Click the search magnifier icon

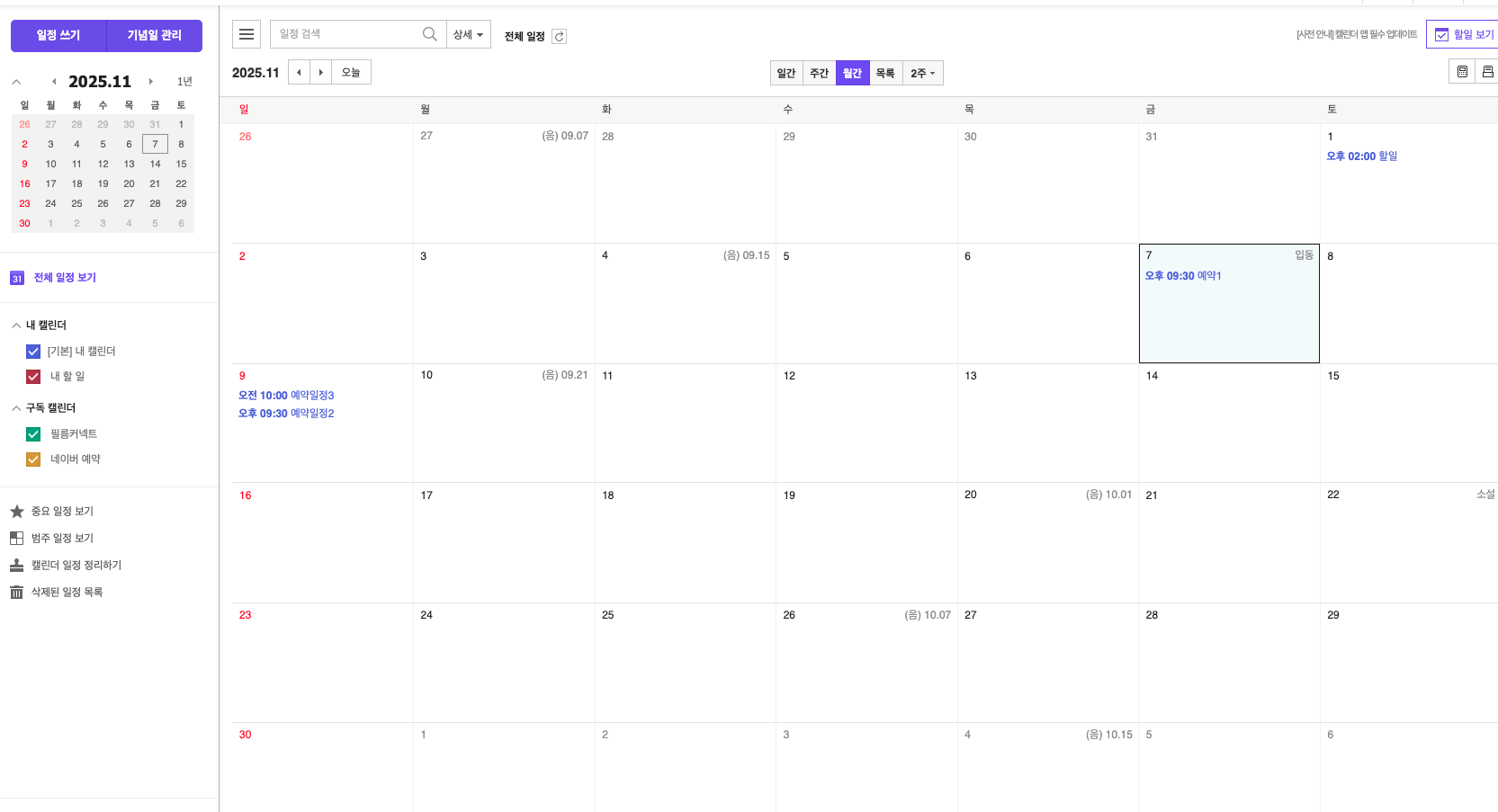tap(429, 34)
